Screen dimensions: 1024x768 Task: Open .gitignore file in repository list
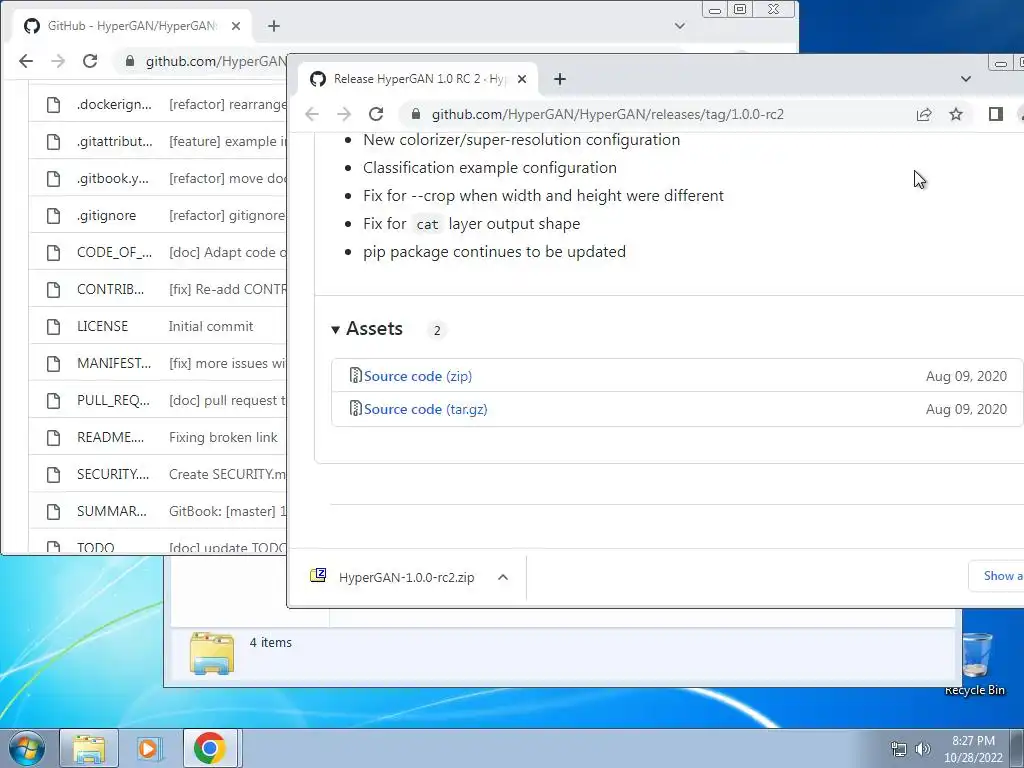[106, 216]
